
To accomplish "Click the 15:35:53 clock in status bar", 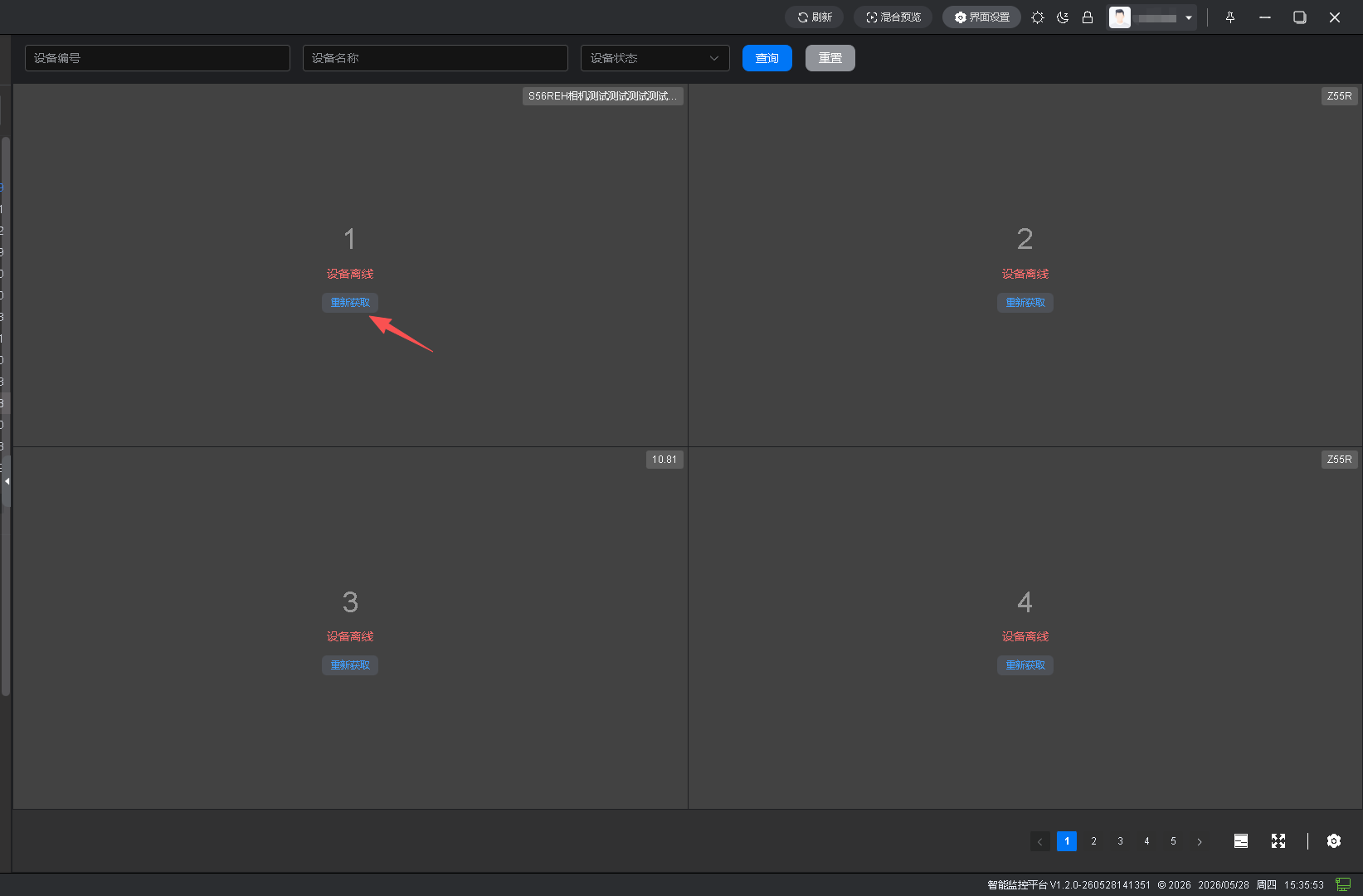I will click(x=1304, y=885).
